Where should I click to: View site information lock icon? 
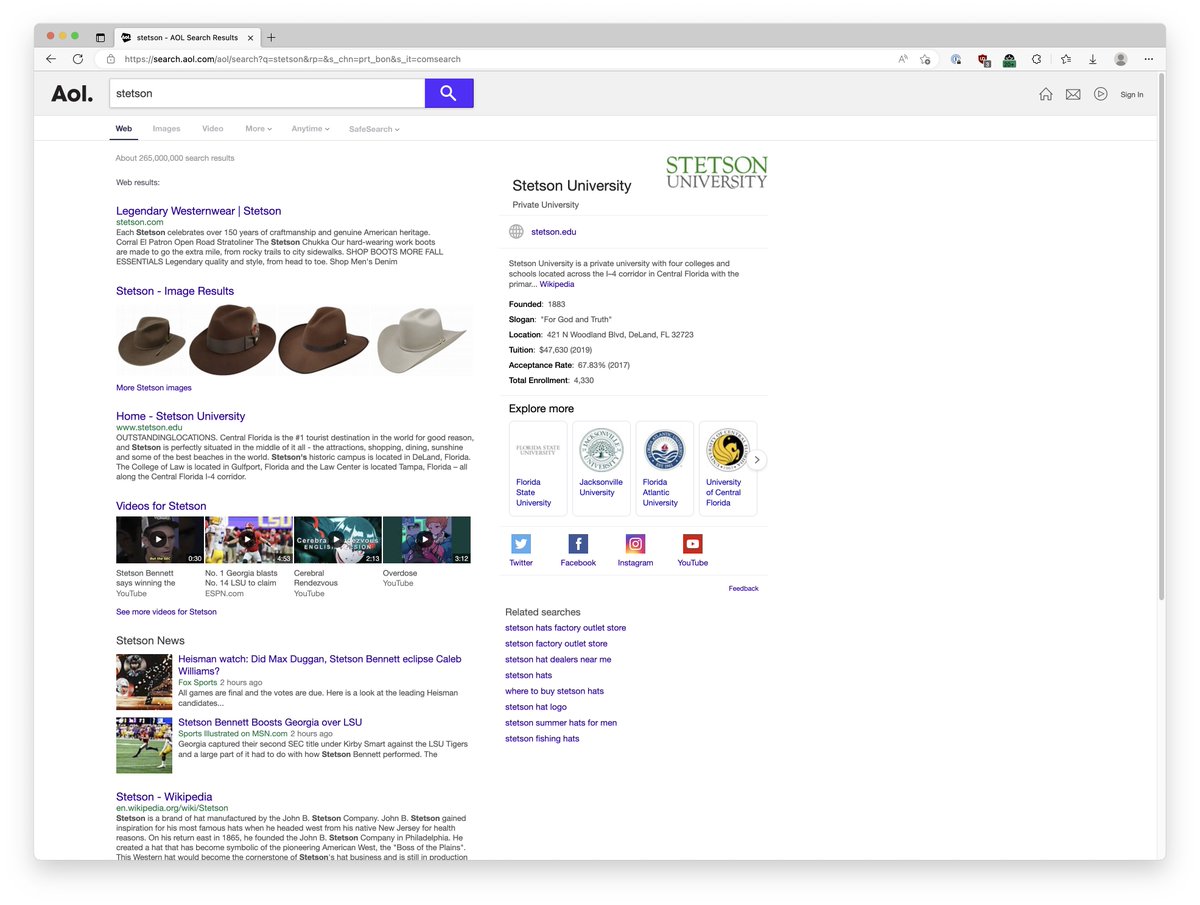pyautogui.click(x=111, y=59)
